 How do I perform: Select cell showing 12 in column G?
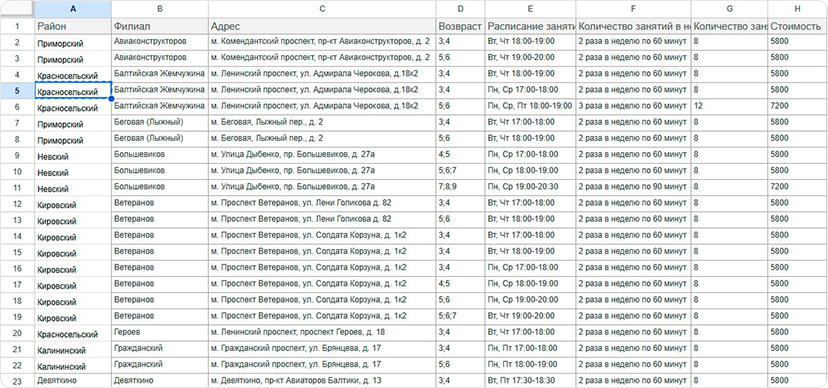coord(729,107)
